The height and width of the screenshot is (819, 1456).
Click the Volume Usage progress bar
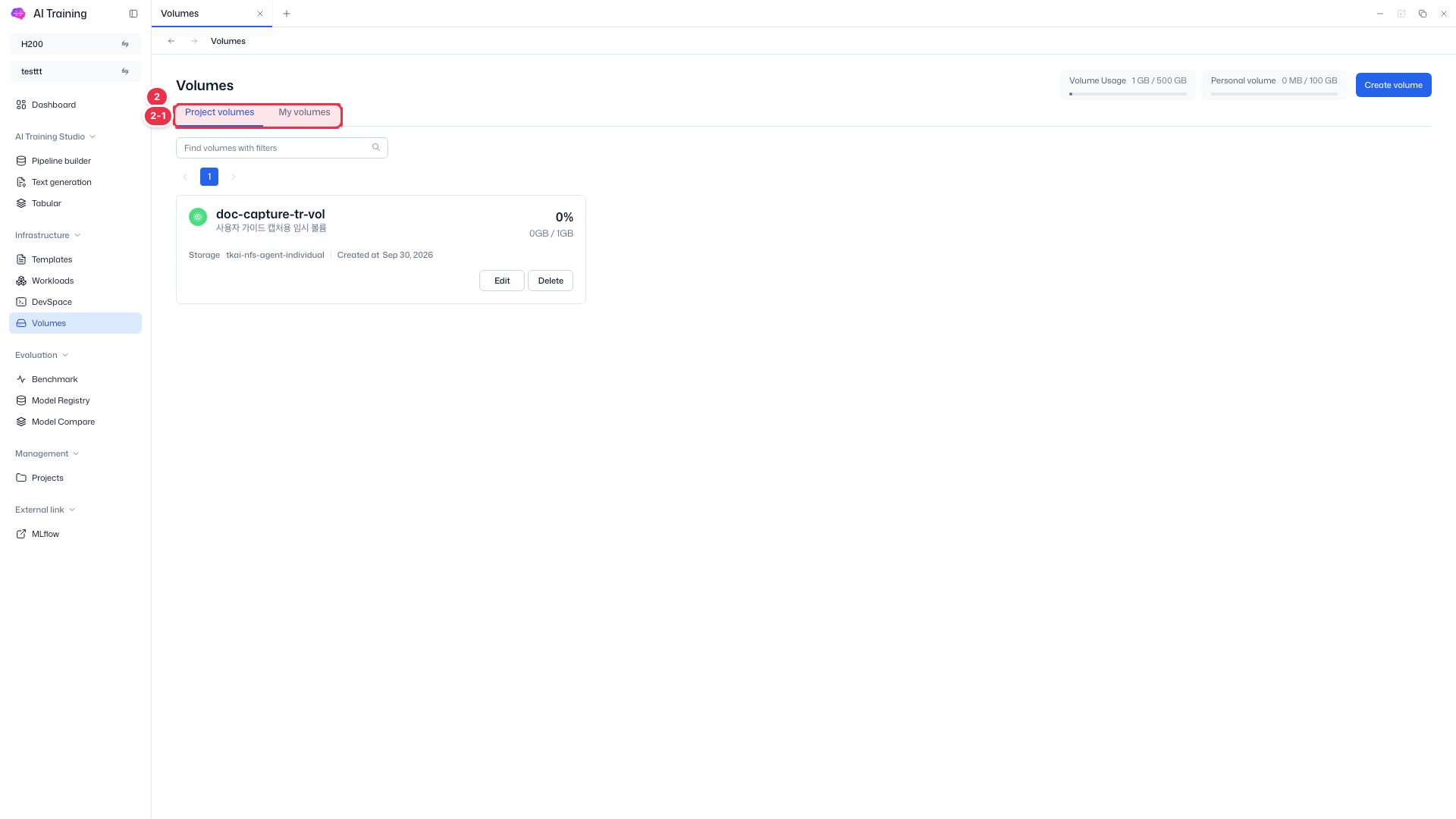(x=1128, y=94)
